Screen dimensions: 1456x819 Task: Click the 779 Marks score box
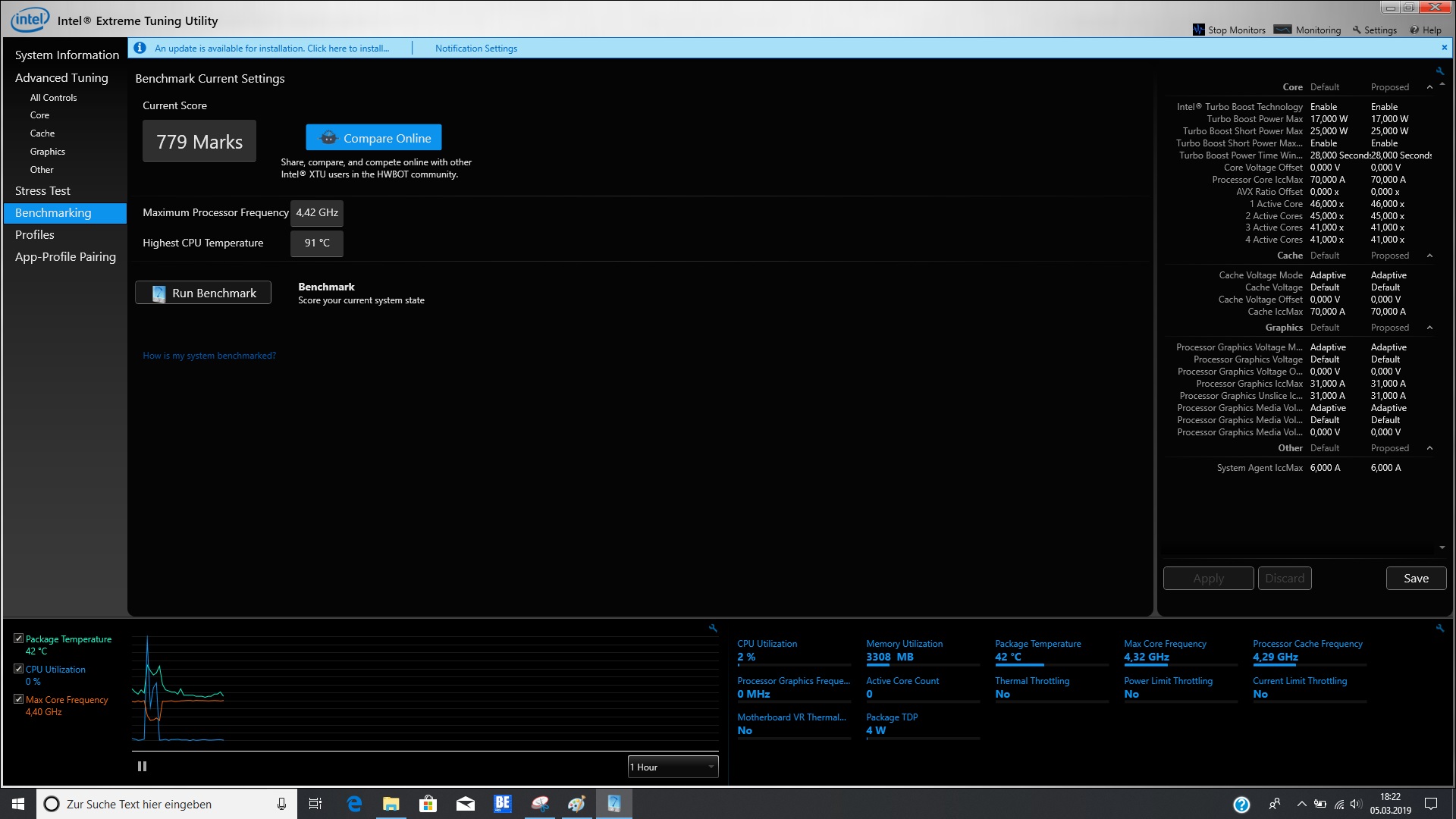tap(199, 141)
